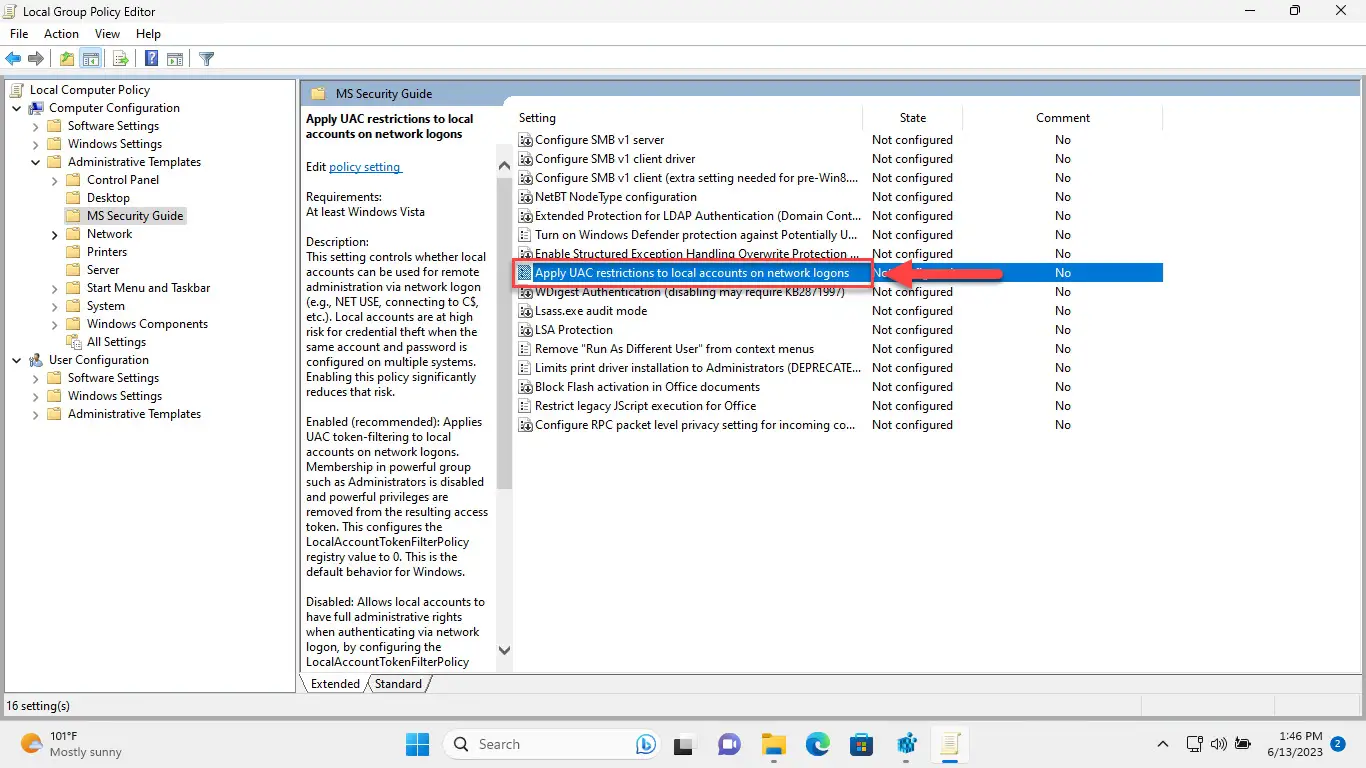Viewport: 1366px width, 768px height.
Task: Open File Explorer from the taskbar
Action: pyautogui.click(x=773, y=744)
